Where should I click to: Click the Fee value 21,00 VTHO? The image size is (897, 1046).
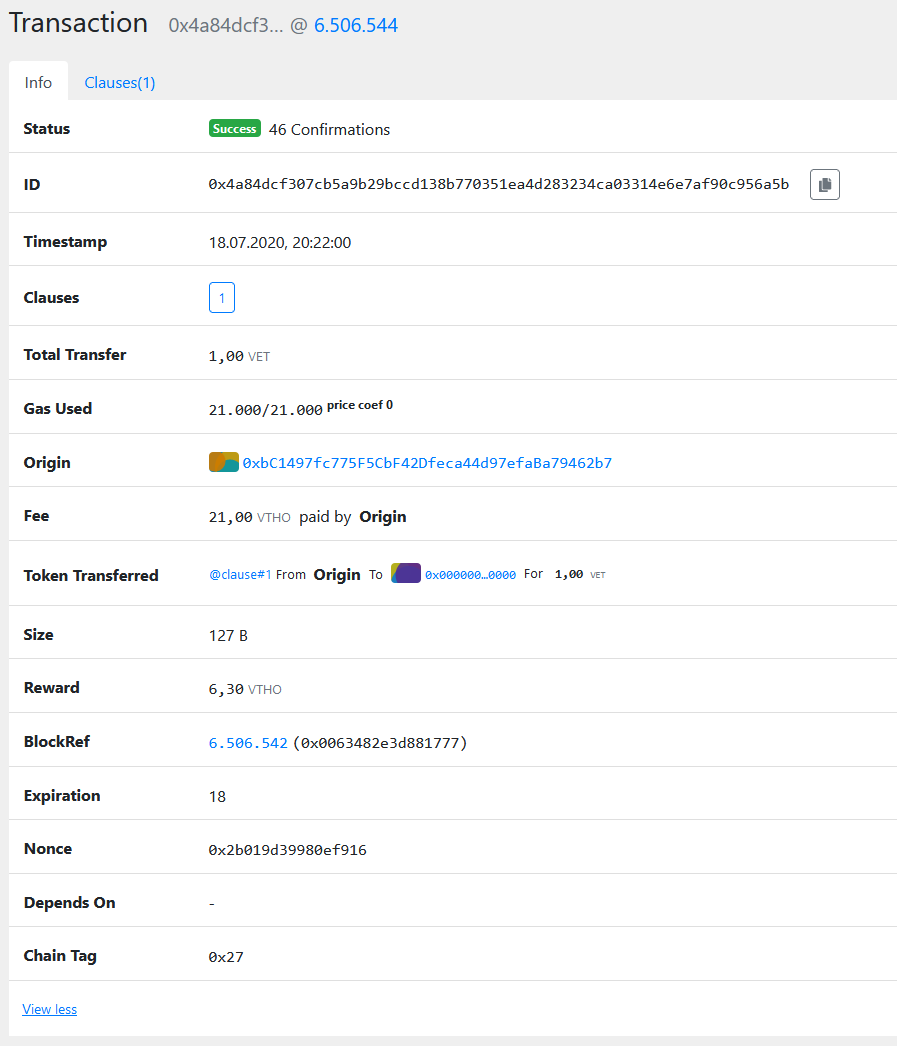click(x=249, y=517)
